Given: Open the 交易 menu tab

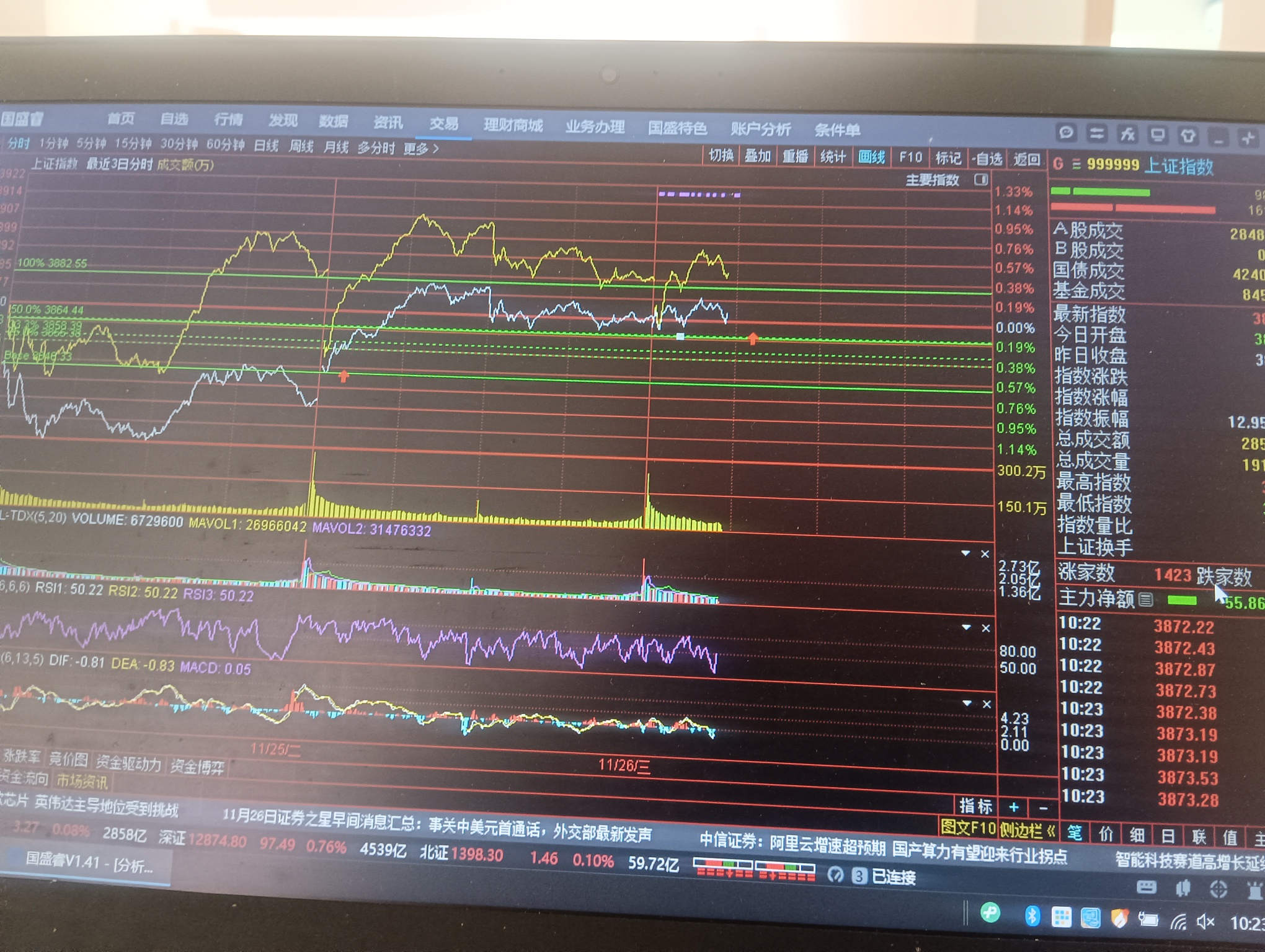Looking at the screenshot, I should click(x=444, y=123).
